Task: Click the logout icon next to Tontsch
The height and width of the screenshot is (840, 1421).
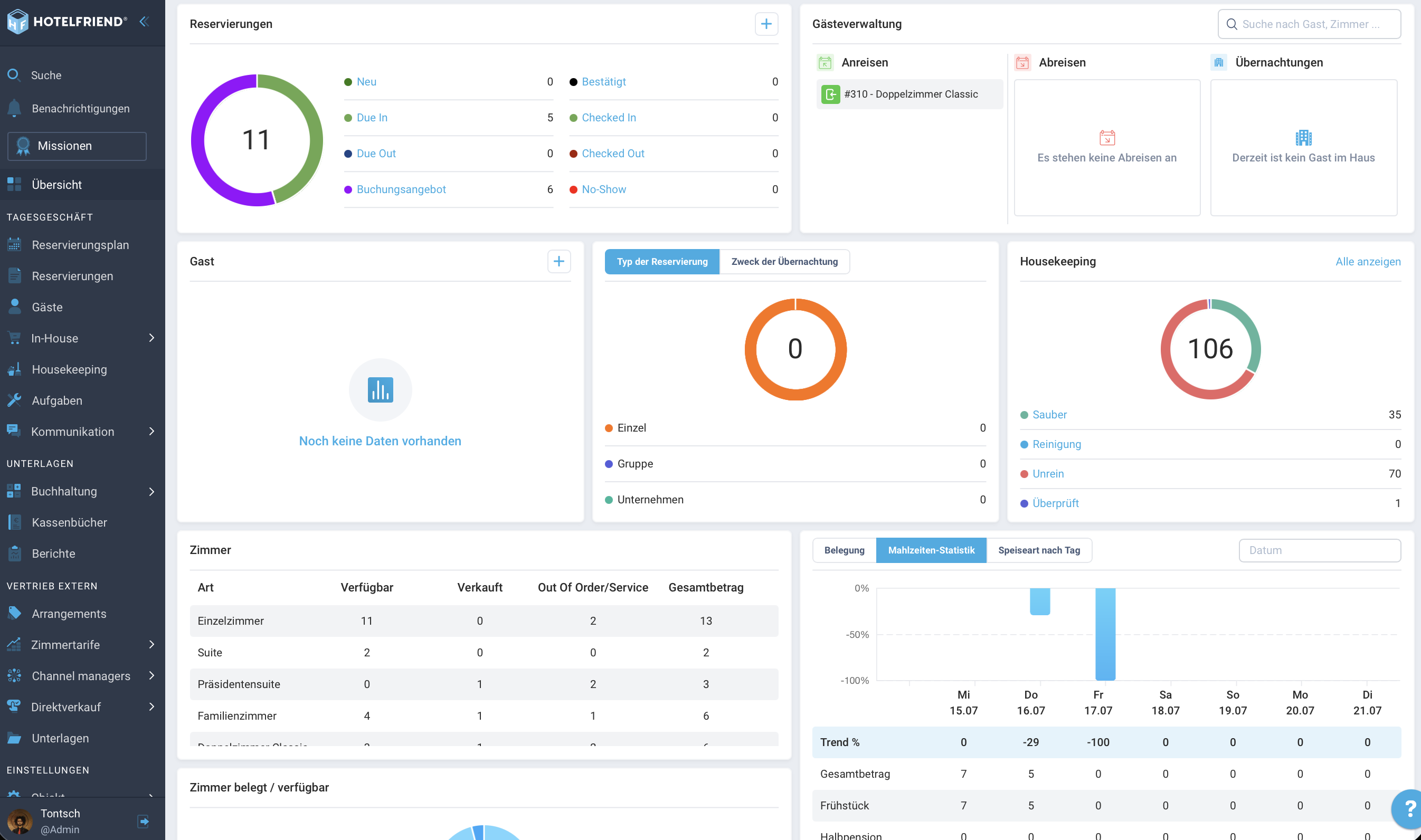Action: pyautogui.click(x=143, y=821)
